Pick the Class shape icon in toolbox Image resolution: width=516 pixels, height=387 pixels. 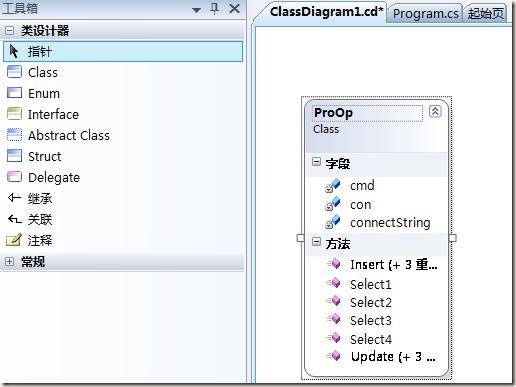coord(14,72)
